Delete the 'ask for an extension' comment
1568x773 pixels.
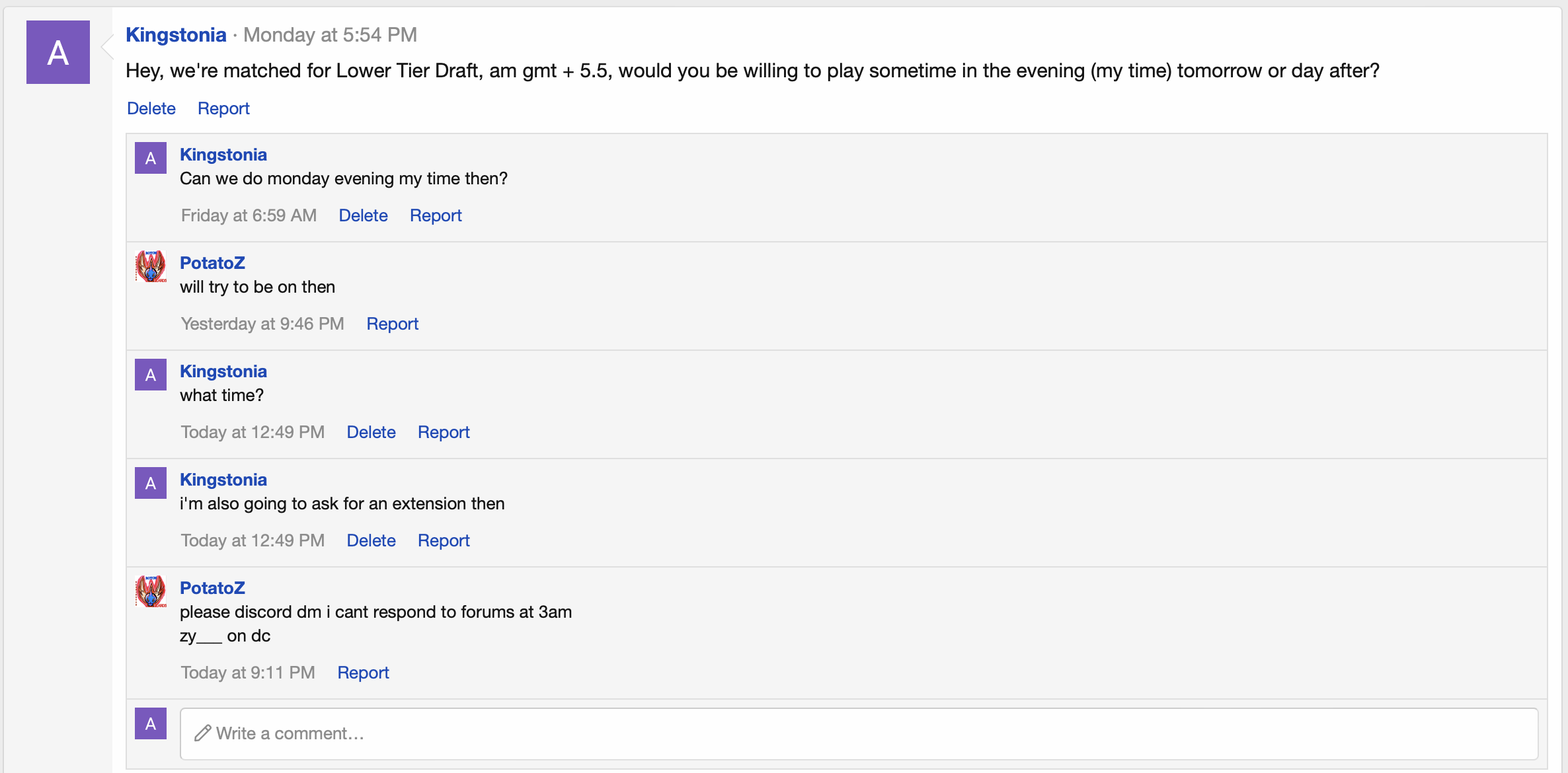[371, 540]
